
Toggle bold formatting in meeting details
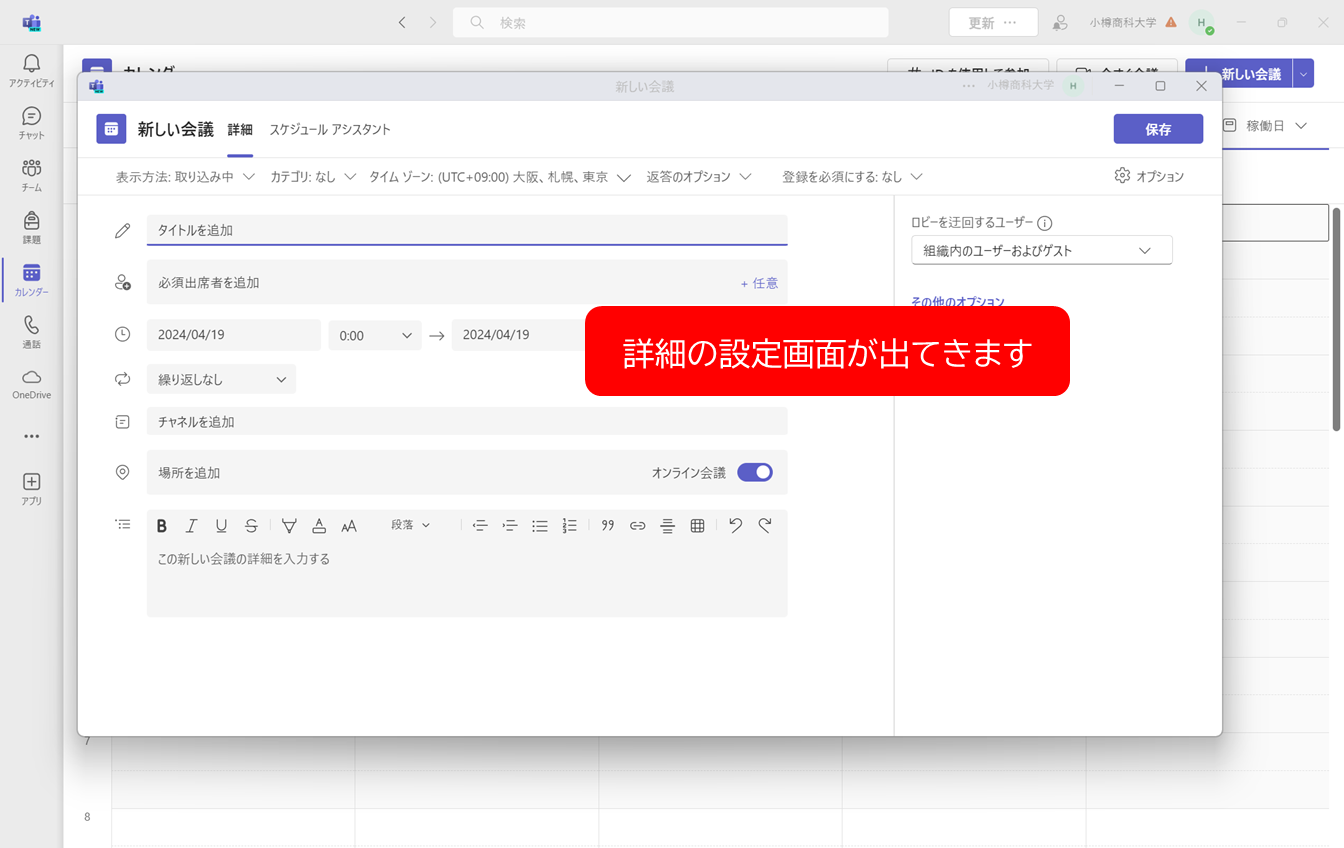[x=162, y=526]
